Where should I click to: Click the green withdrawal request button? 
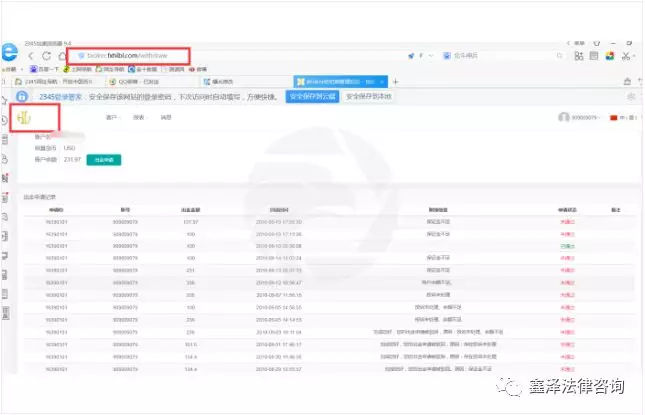tap(103, 158)
